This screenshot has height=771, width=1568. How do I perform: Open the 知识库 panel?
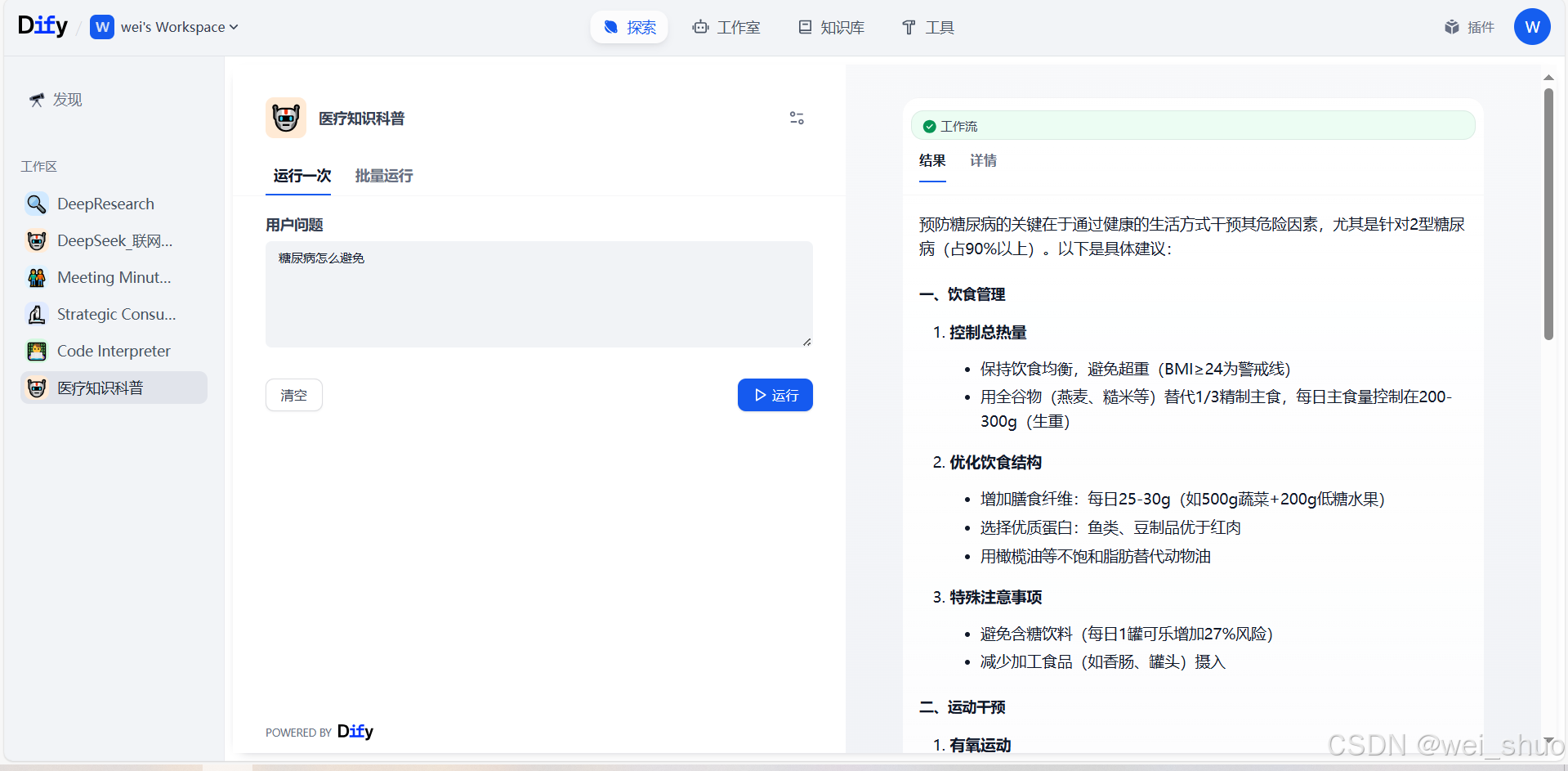tap(830, 27)
